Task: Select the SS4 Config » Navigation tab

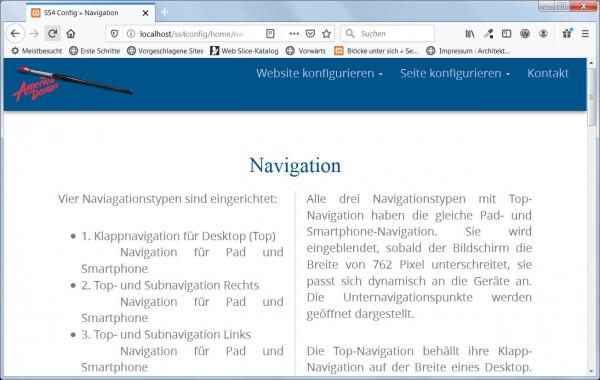Action: (91, 13)
